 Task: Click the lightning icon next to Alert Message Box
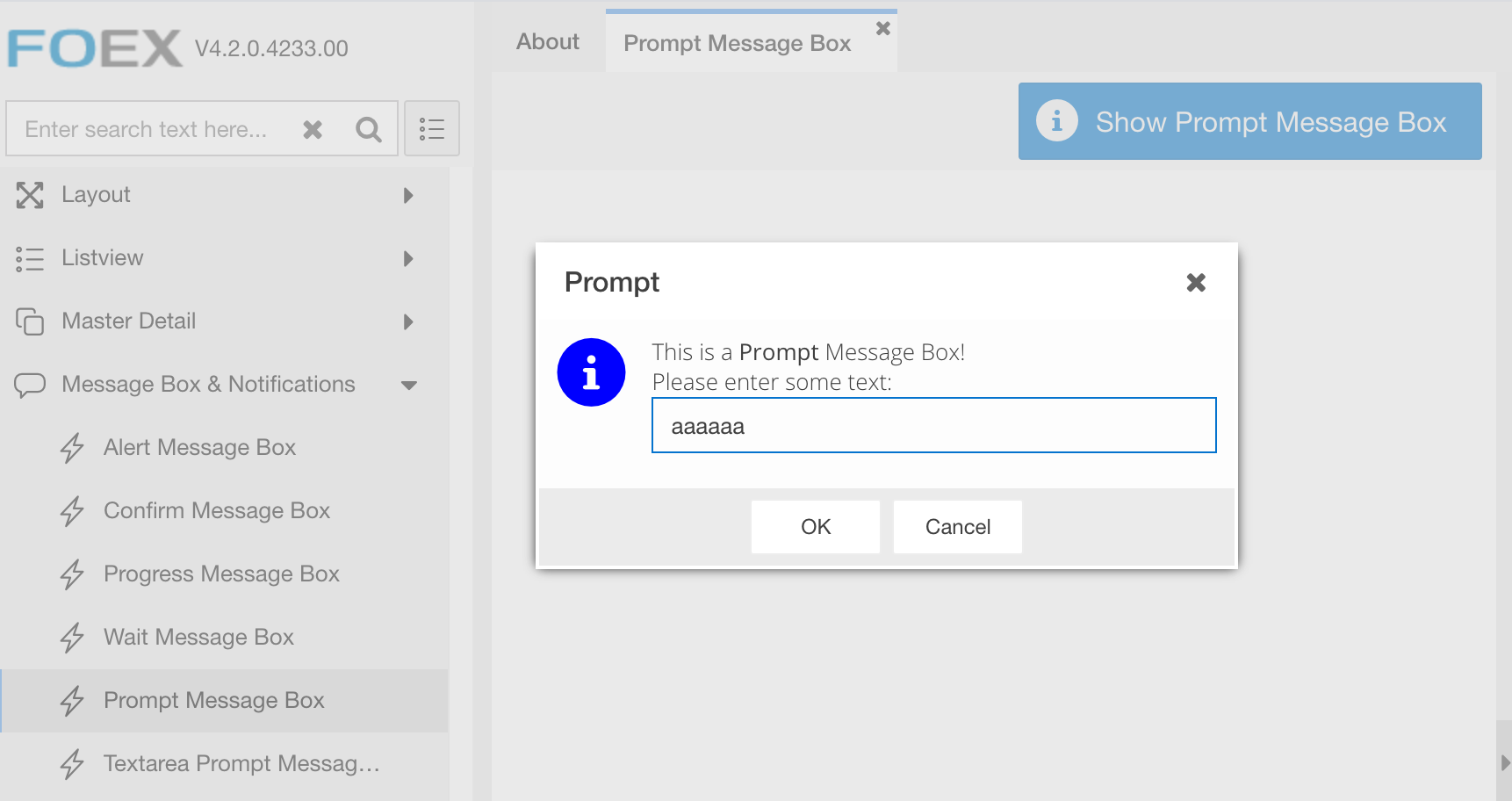click(72, 448)
